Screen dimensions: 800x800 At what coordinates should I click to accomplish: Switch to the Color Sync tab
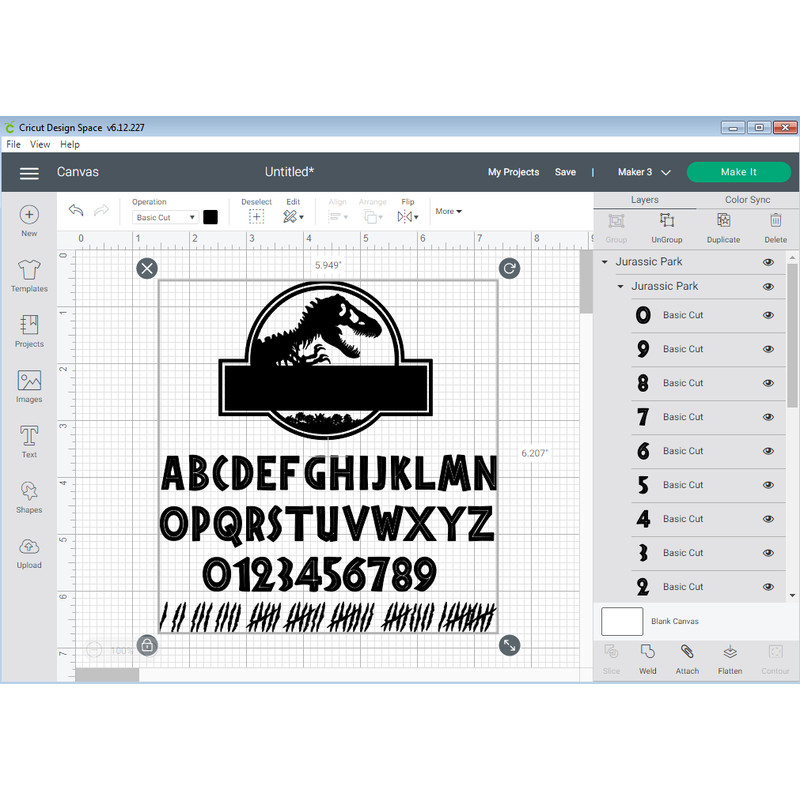(x=747, y=199)
